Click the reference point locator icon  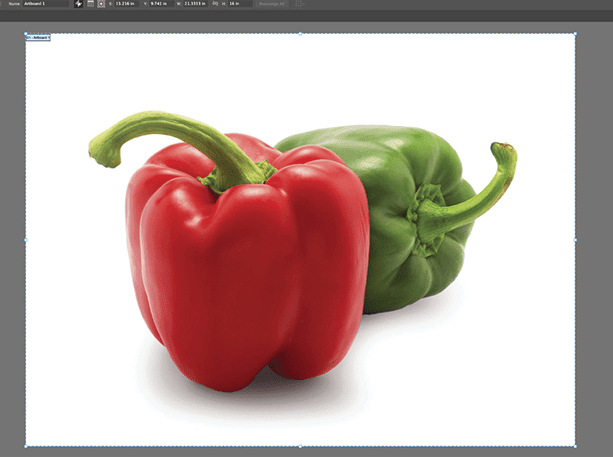tap(101, 4)
